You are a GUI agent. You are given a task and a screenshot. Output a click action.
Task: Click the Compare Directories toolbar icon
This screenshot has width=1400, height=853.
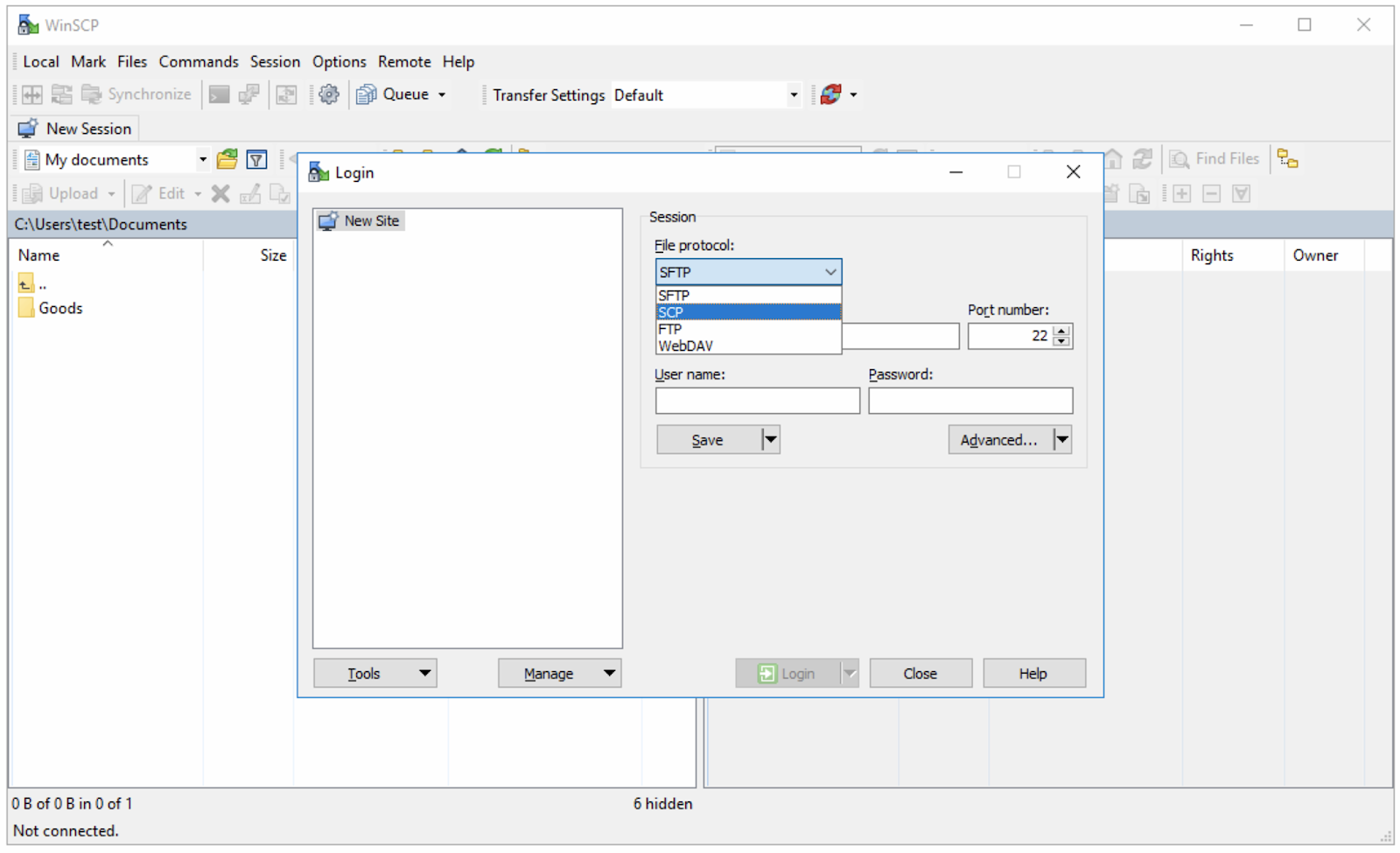pyautogui.click(x=32, y=94)
